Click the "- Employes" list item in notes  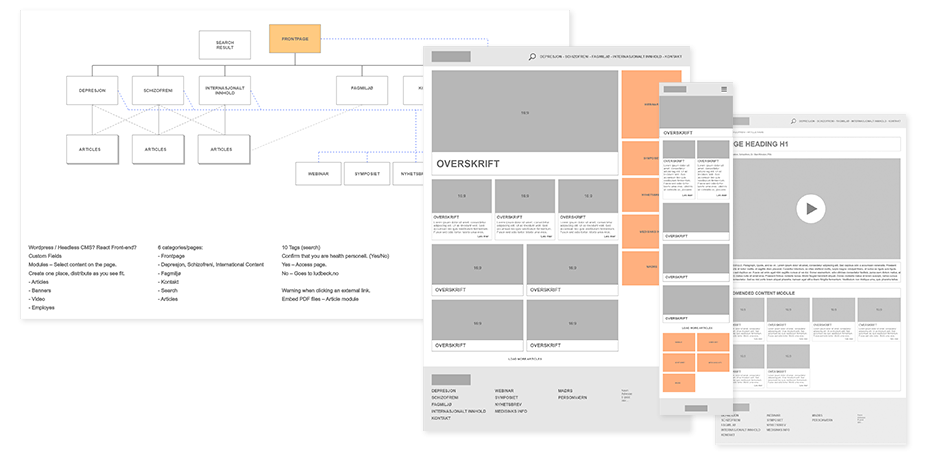point(41,308)
